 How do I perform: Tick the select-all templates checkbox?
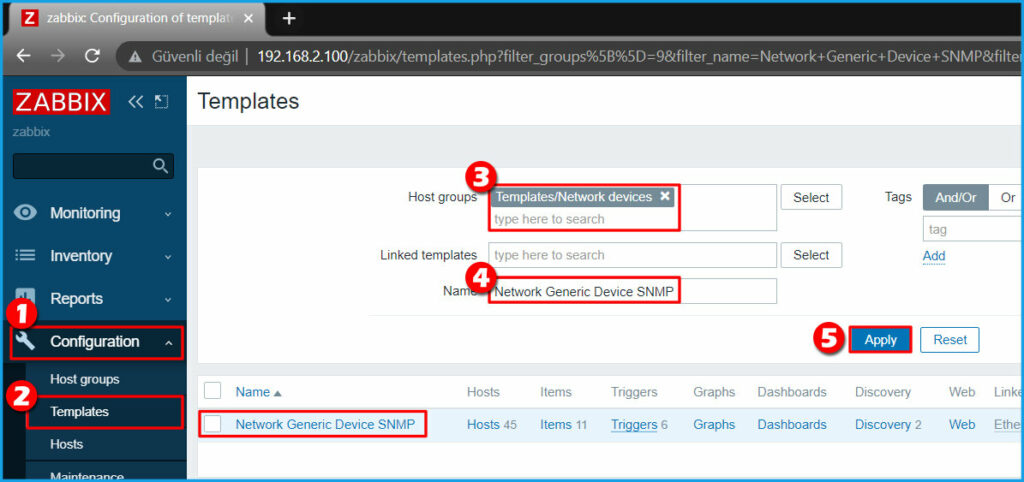[x=213, y=391]
